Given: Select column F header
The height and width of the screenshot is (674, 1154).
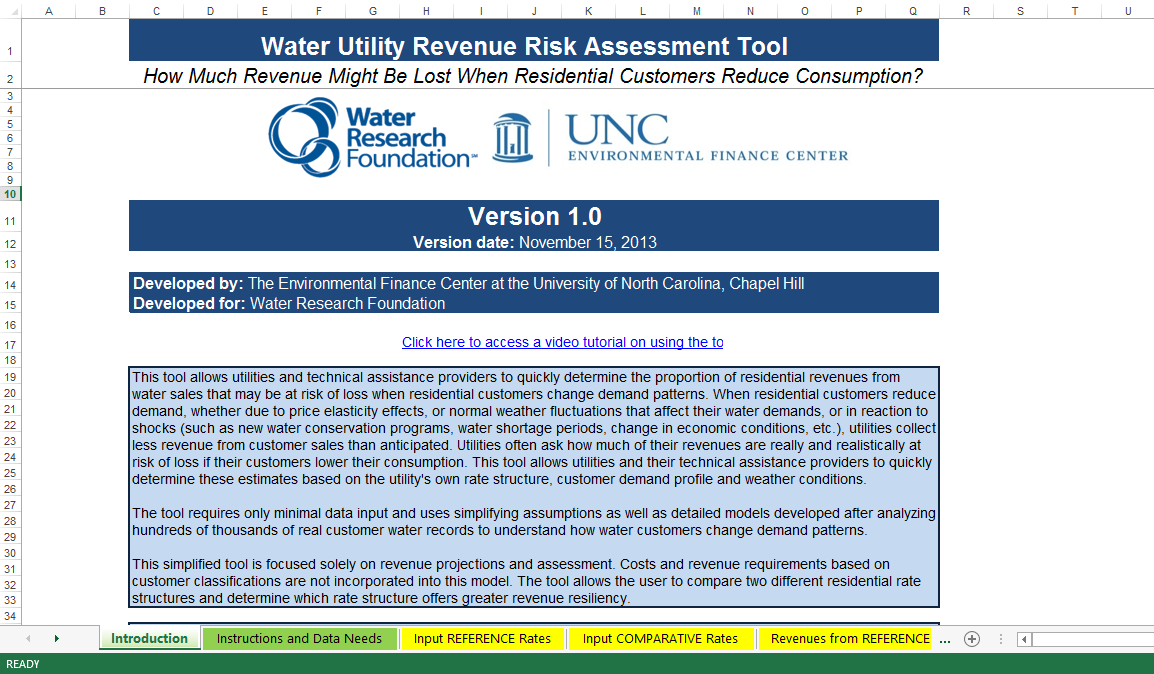Looking at the screenshot, I should 319,11.
